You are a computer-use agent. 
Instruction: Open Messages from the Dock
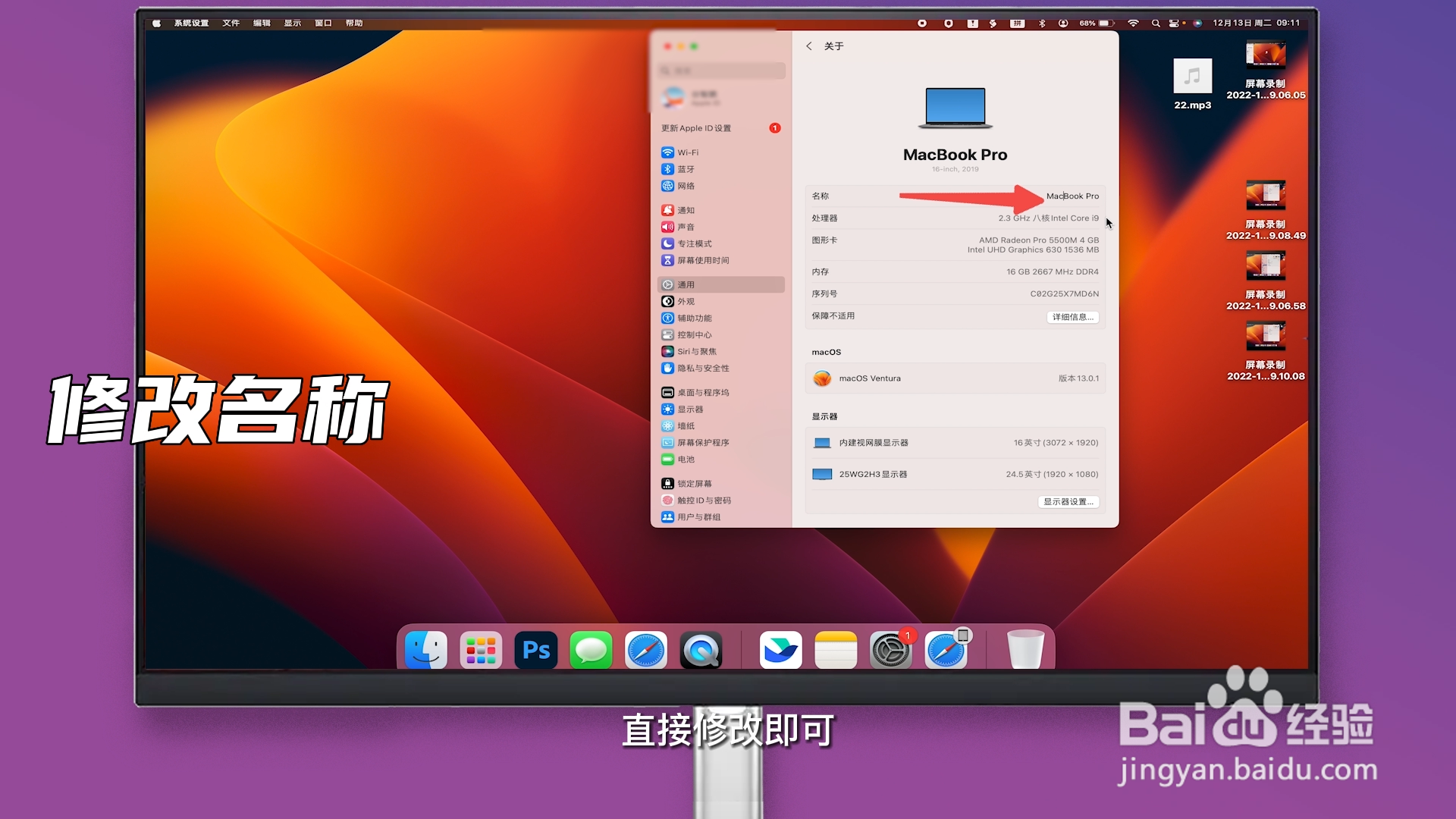point(591,650)
